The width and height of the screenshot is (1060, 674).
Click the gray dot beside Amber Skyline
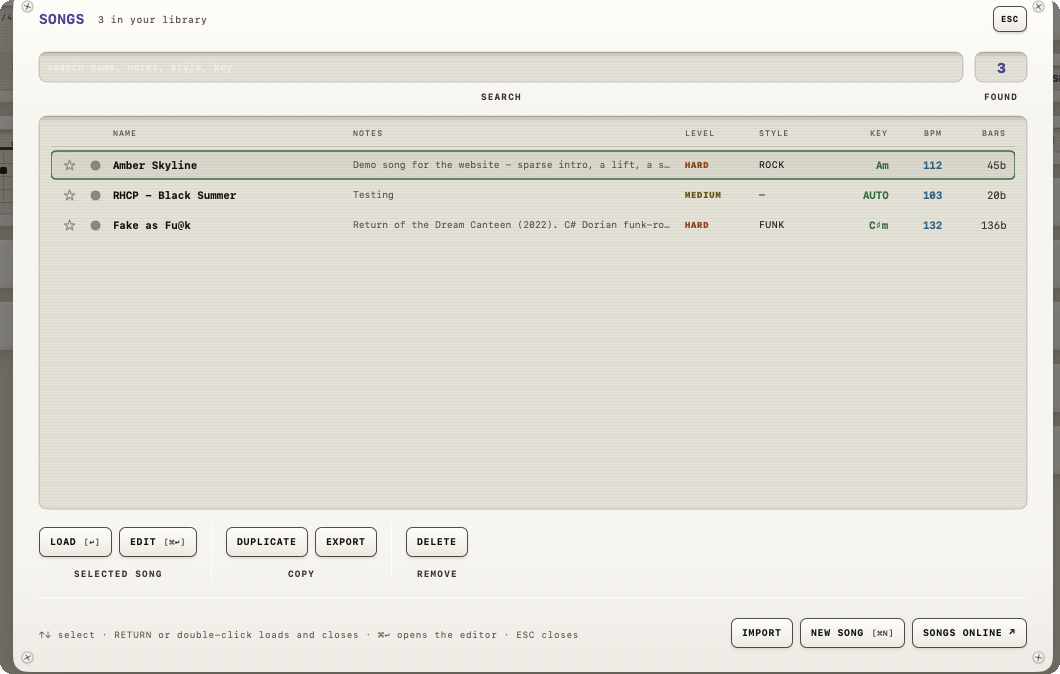pyautogui.click(x=95, y=165)
